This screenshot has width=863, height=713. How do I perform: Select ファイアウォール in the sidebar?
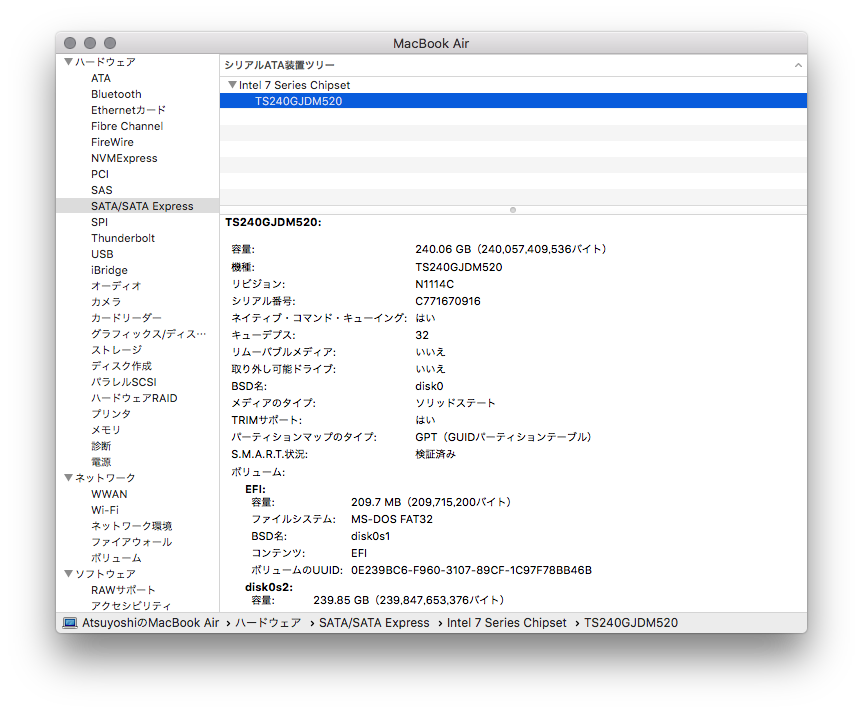pyautogui.click(x=132, y=542)
